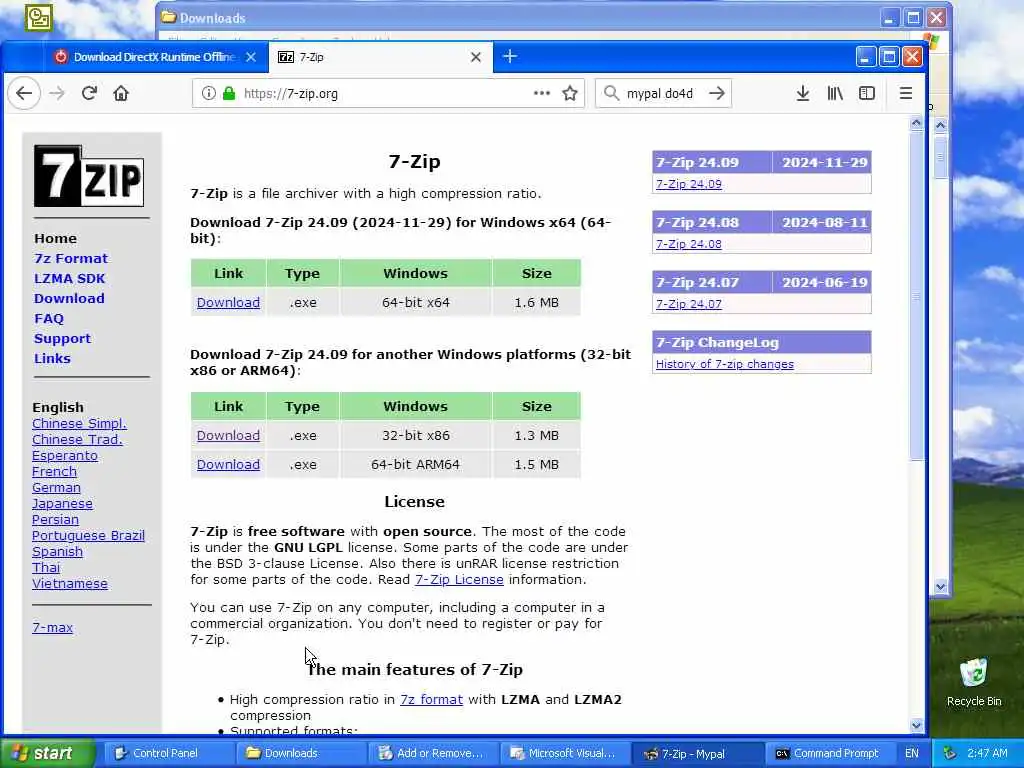Read the 7-Zip License link
The width and height of the screenshot is (1024, 768).
[459, 580]
